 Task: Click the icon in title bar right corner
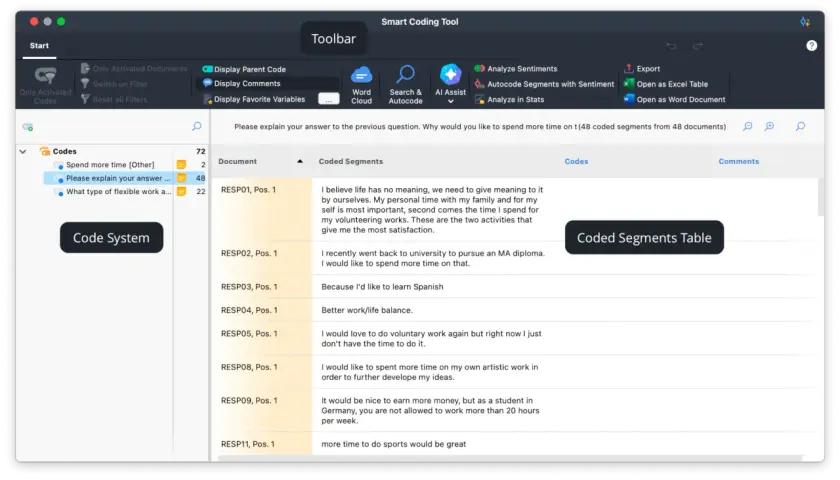(x=805, y=22)
